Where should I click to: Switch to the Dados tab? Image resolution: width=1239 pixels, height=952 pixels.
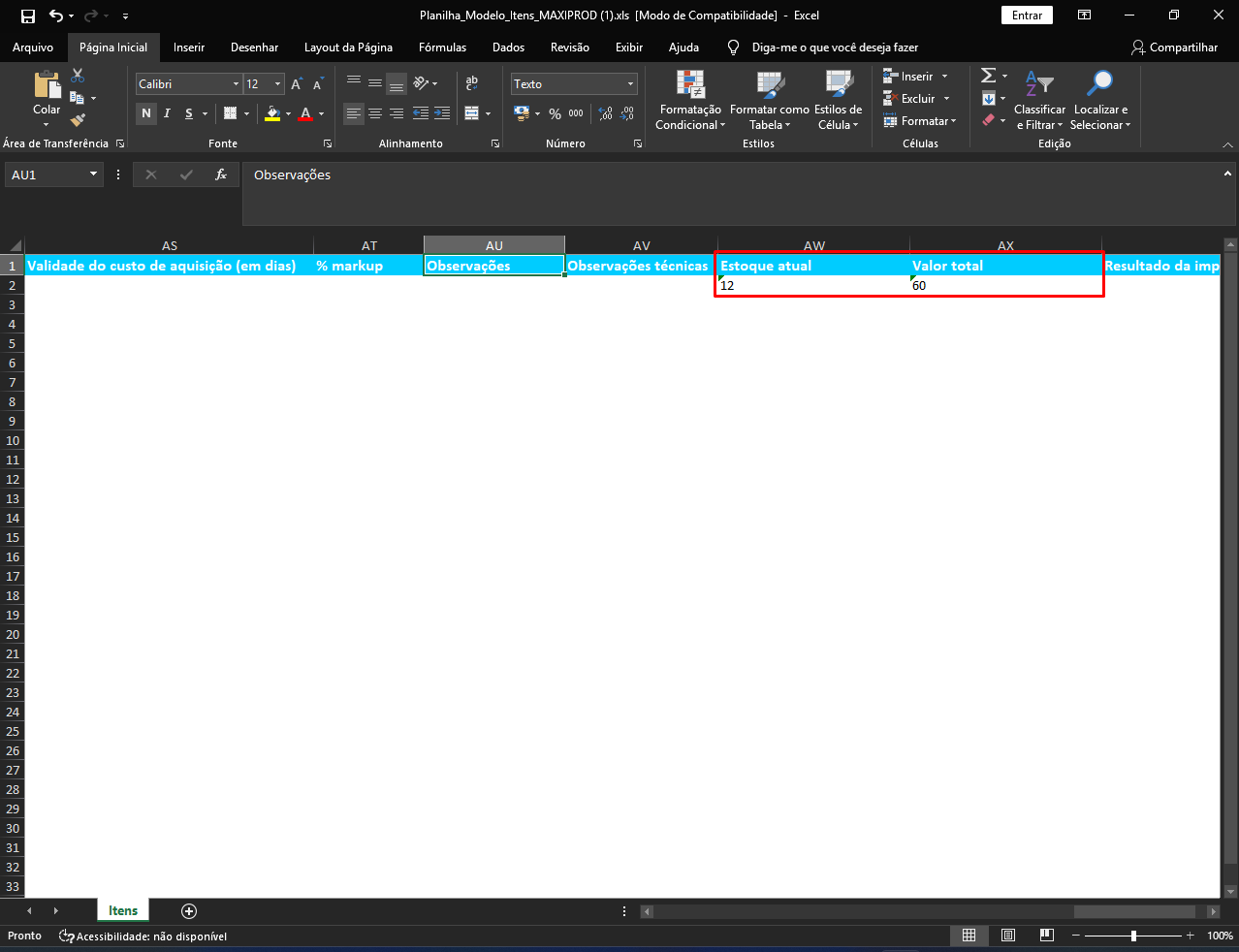[508, 48]
